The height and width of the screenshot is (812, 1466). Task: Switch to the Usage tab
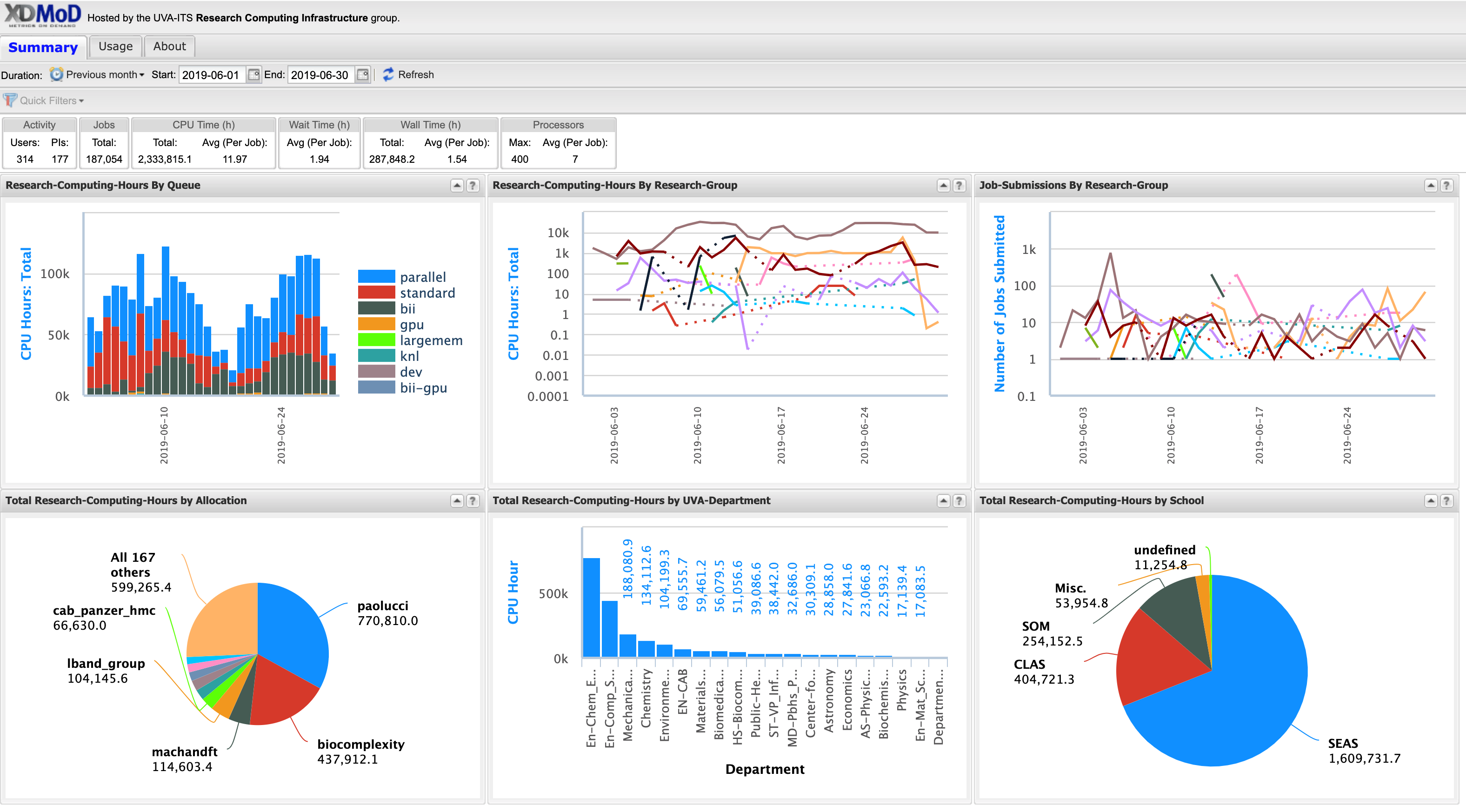115,47
